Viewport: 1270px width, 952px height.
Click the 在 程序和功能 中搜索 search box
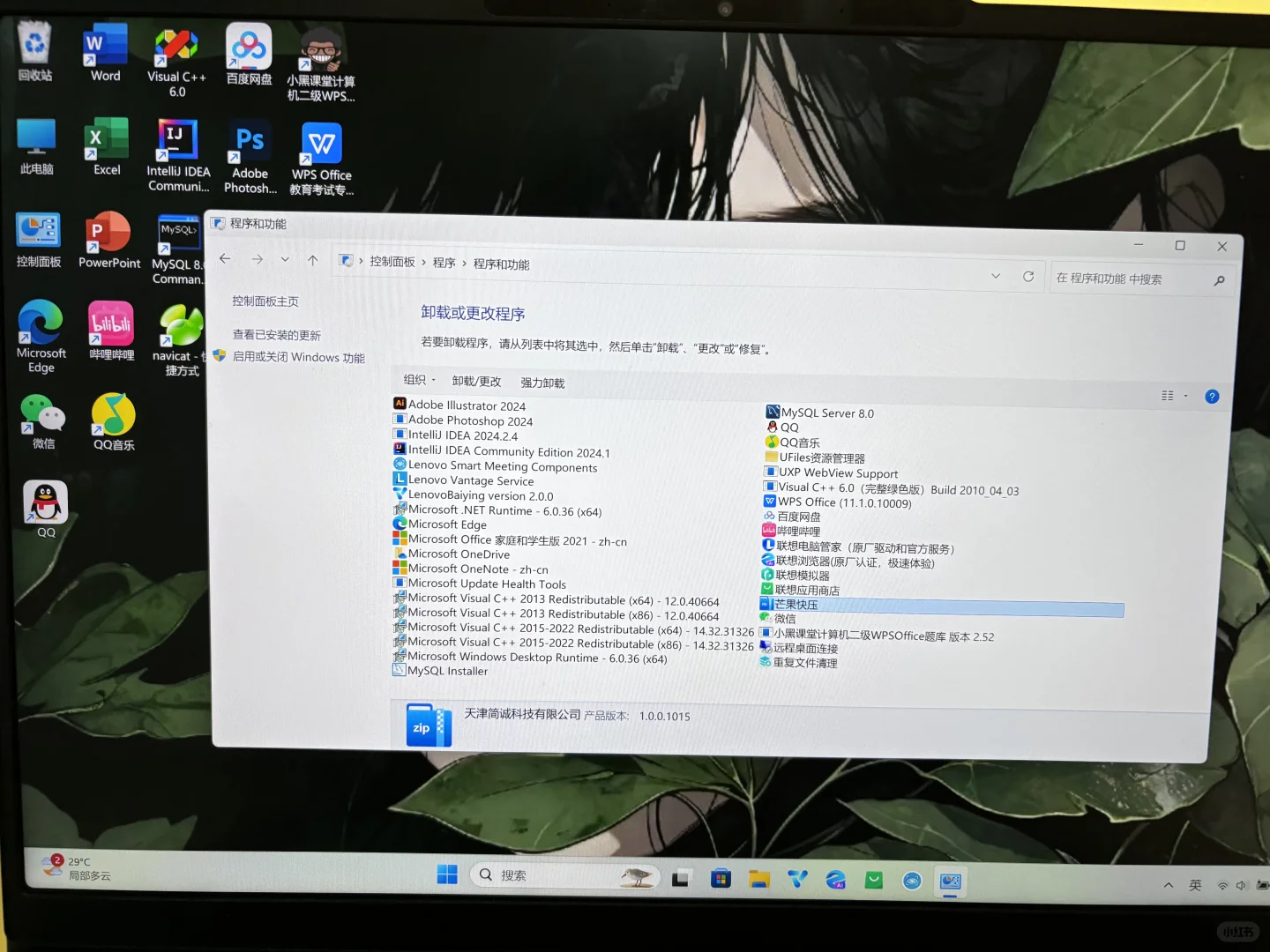point(1141,279)
